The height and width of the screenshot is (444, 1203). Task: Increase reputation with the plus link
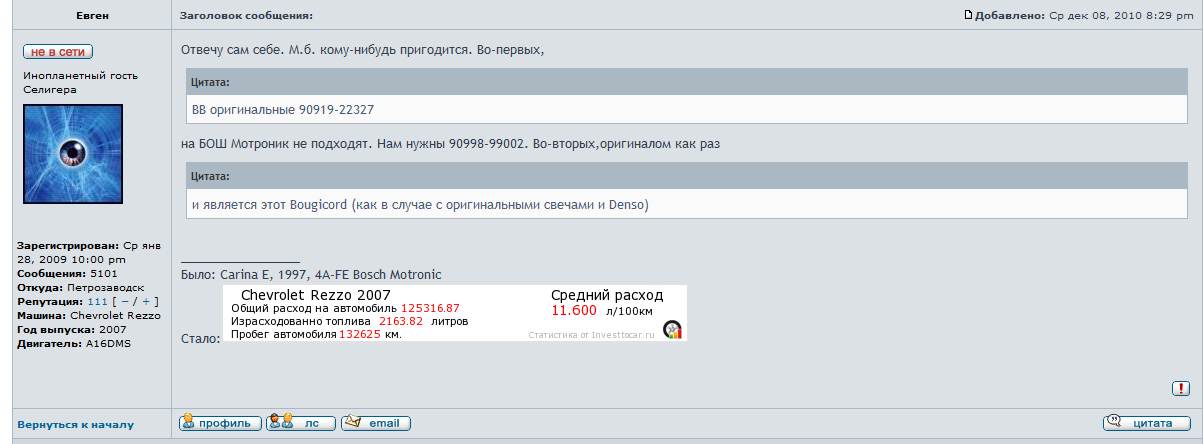tap(146, 301)
